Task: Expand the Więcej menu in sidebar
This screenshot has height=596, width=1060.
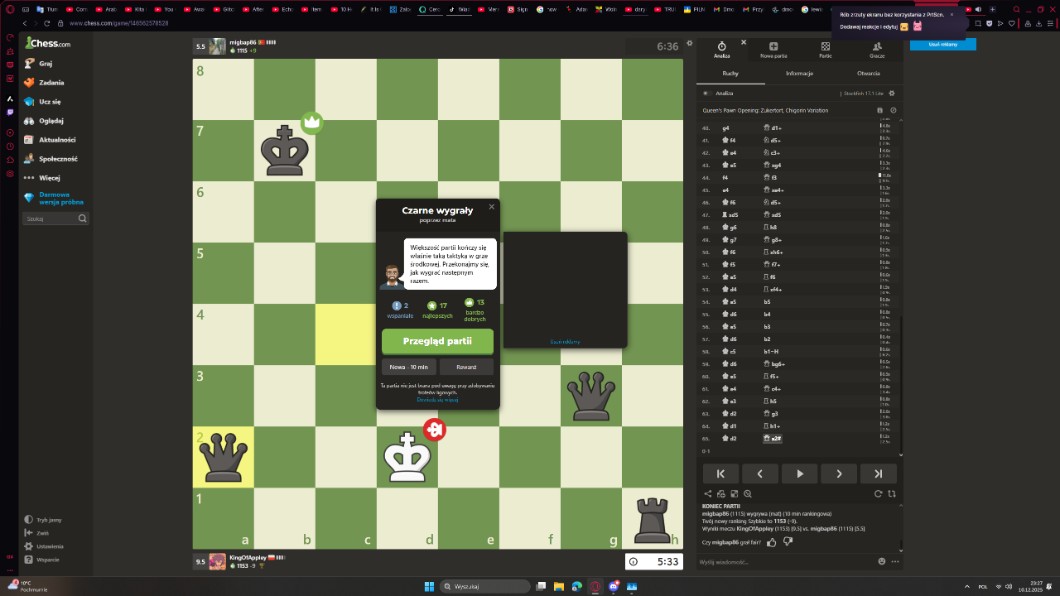Action: tap(50, 177)
